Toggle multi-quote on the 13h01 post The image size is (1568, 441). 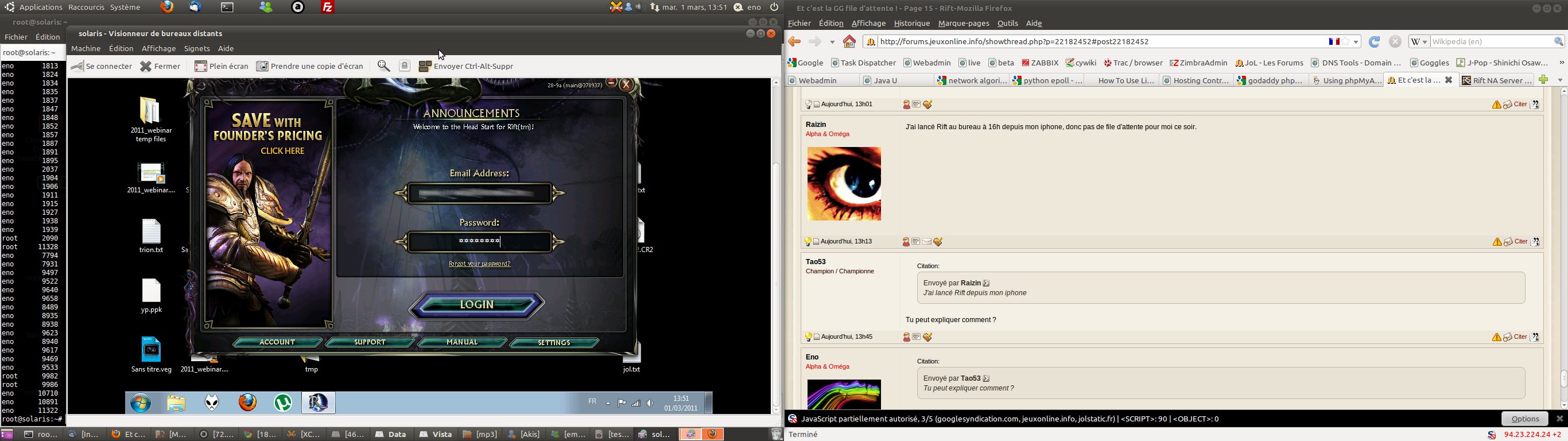click(1535, 105)
